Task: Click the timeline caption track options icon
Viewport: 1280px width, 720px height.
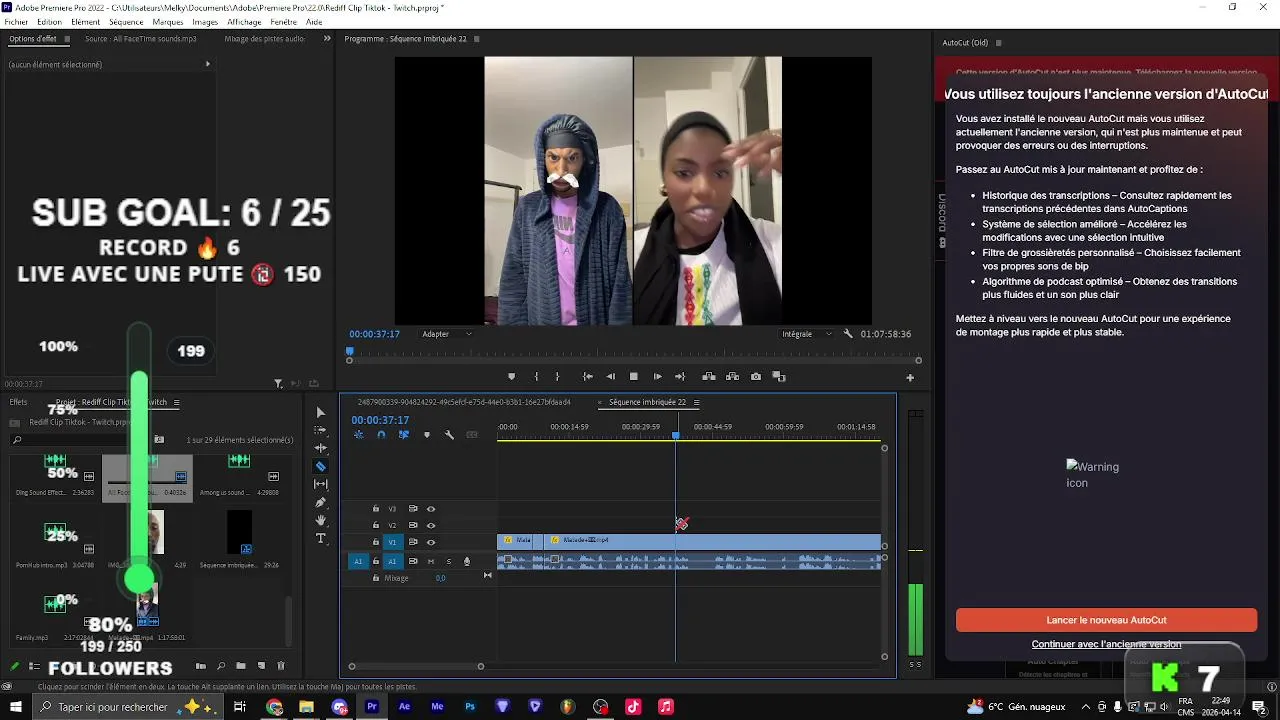Action: click(473, 435)
